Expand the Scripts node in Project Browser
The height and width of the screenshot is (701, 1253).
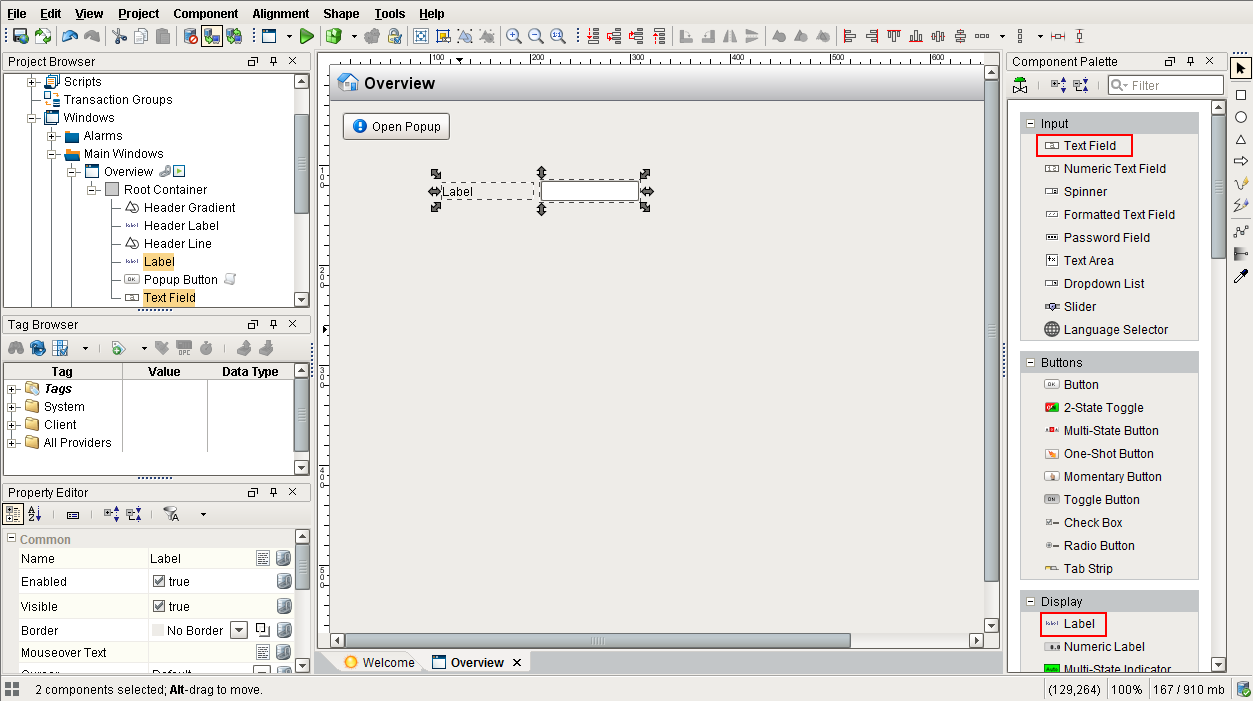(33, 81)
